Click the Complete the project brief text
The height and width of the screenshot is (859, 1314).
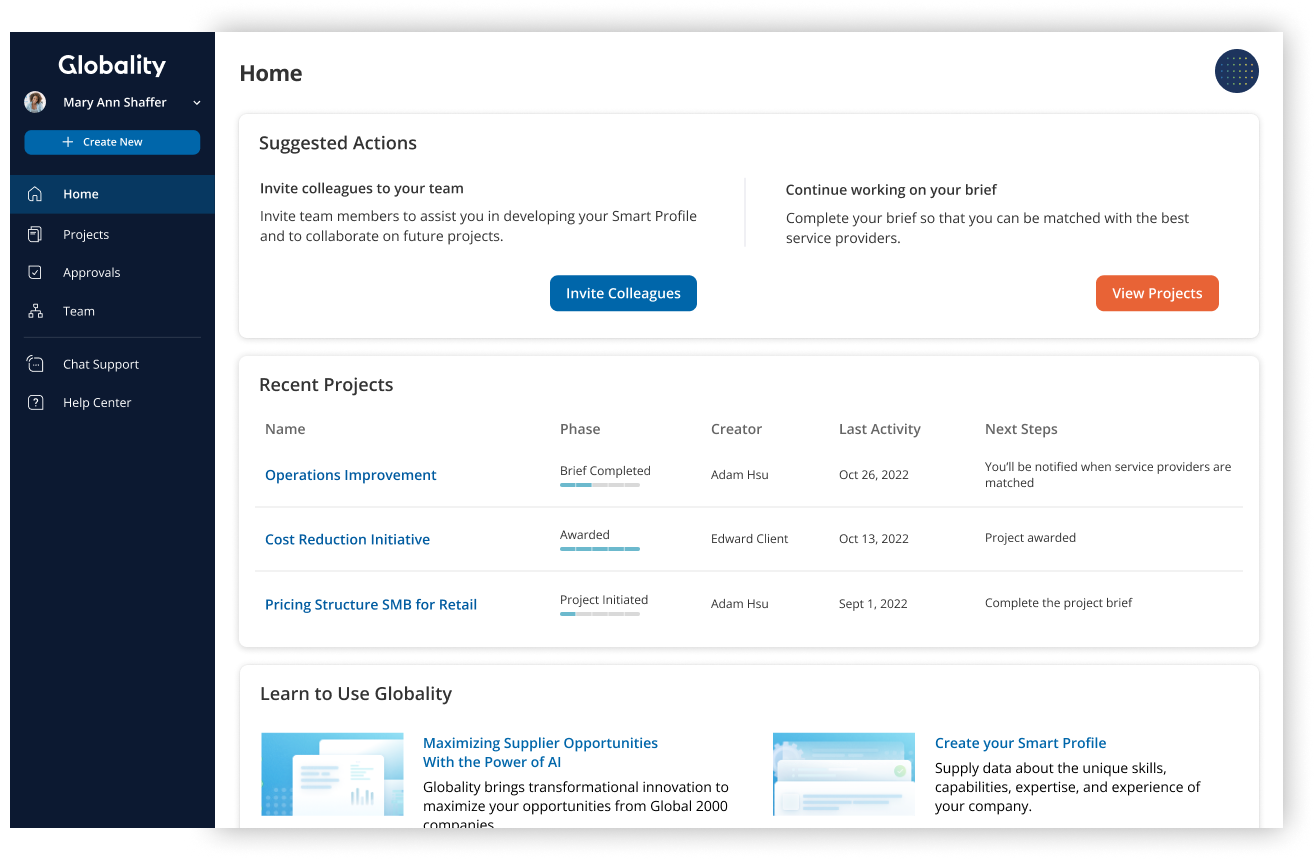(1059, 603)
